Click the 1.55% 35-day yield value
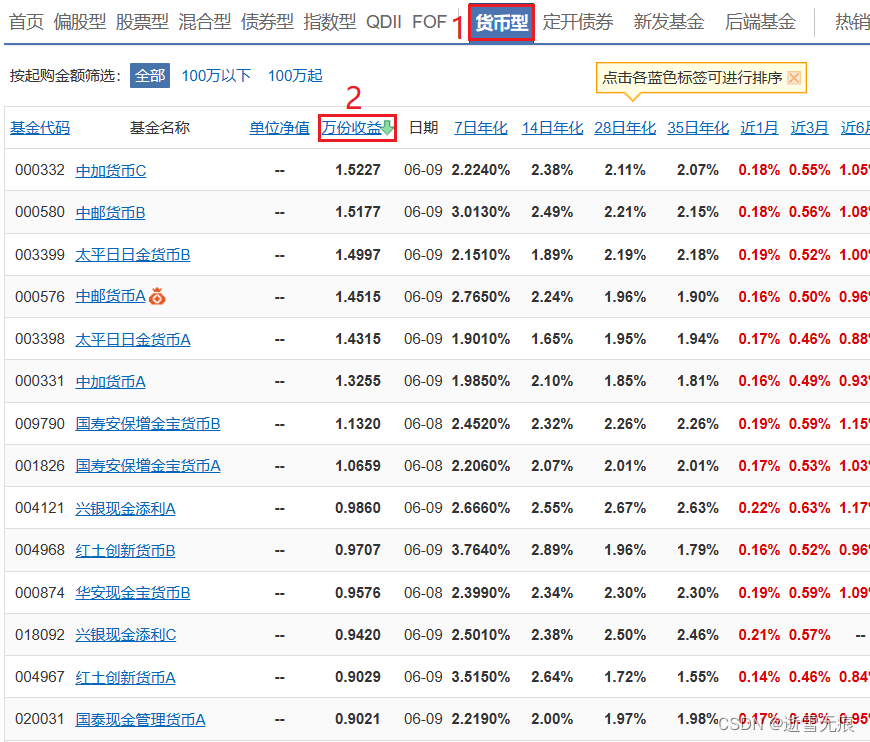 (x=697, y=677)
